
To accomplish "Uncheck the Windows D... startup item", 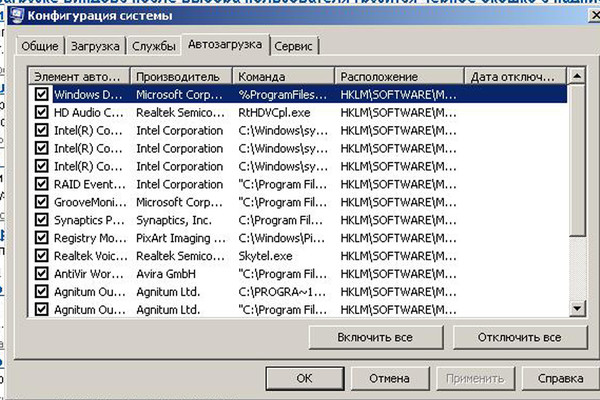I will pyautogui.click(x=41, y=94).
